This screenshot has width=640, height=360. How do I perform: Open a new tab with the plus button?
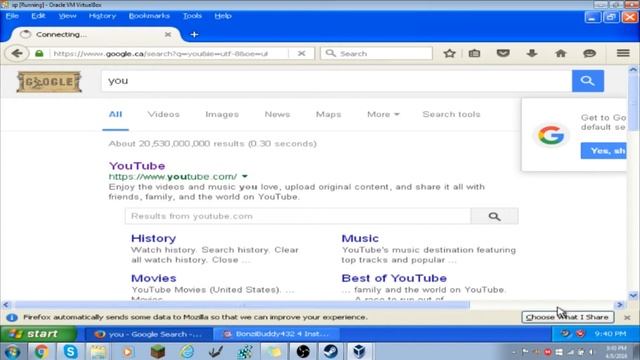[x=194, y=35]
